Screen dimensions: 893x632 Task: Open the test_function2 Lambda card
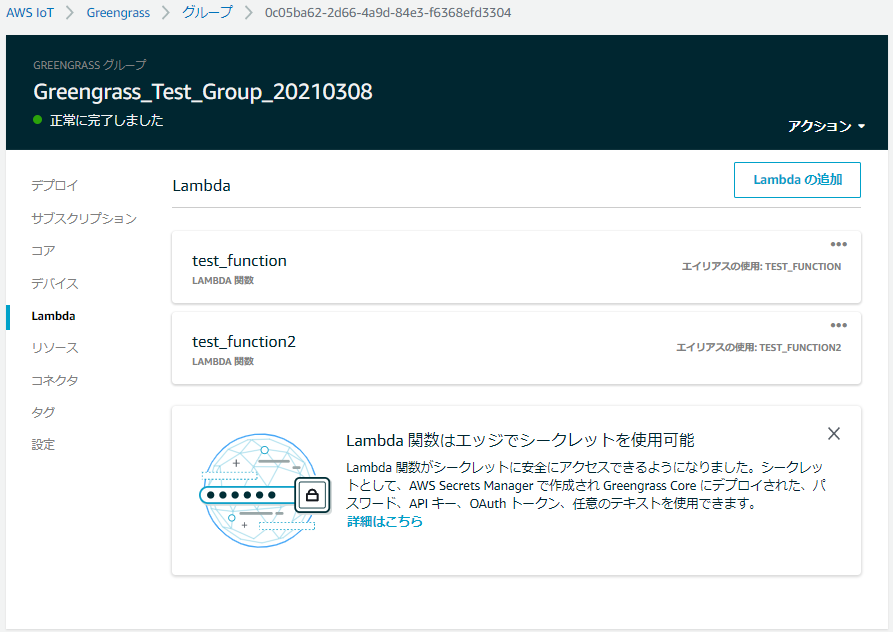(x=516, y=348)
